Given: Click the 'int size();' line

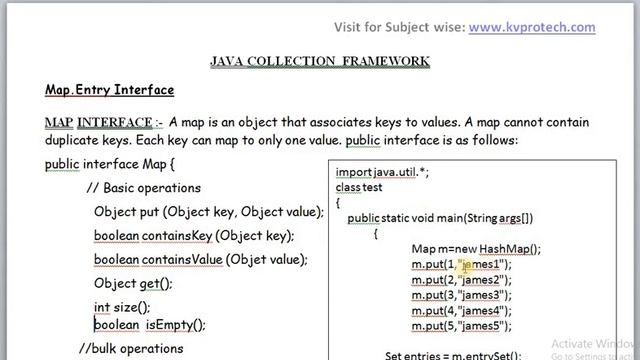Looking at the screenshot, I should coord(122,307).
